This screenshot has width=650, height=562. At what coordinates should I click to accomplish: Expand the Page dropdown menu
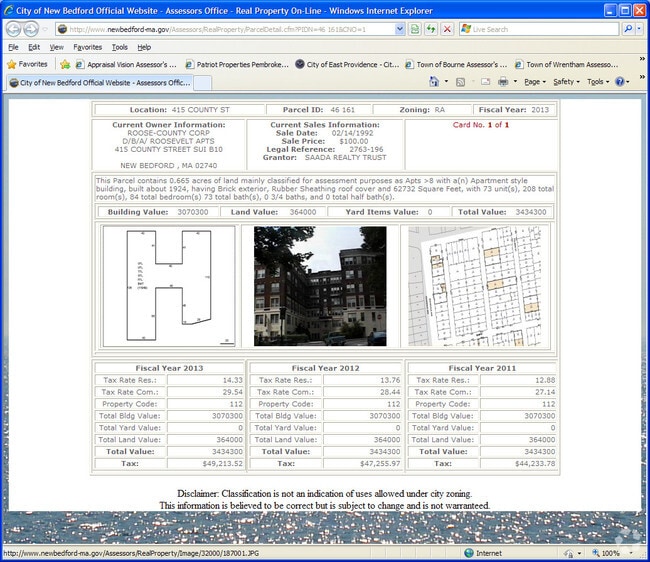click(535, 82)
